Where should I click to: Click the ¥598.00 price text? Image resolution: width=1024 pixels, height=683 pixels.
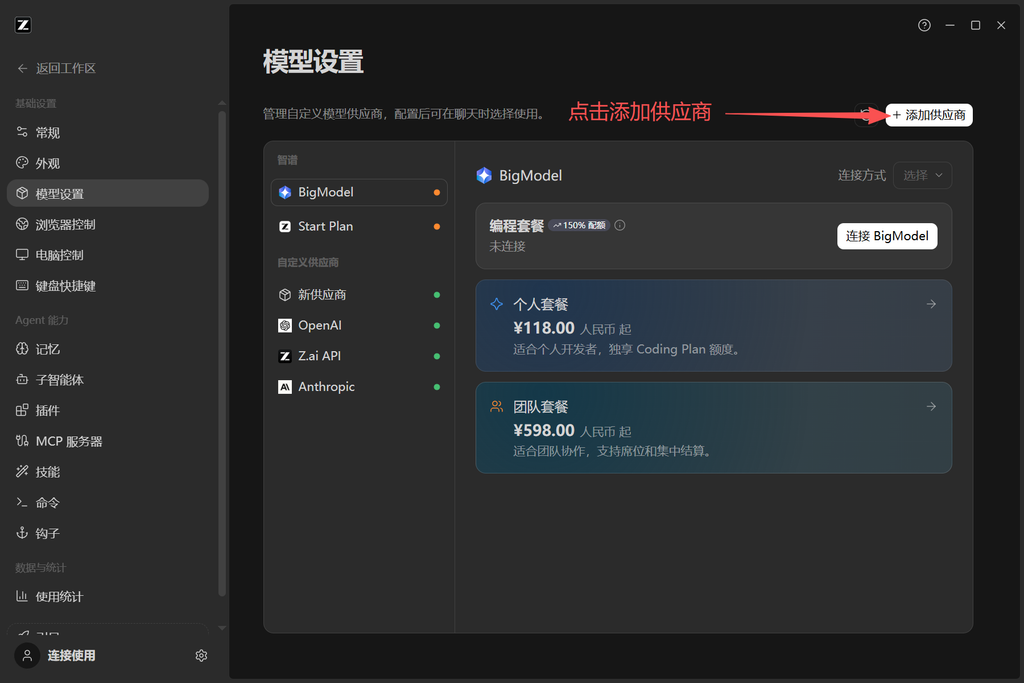coord(543,430)
